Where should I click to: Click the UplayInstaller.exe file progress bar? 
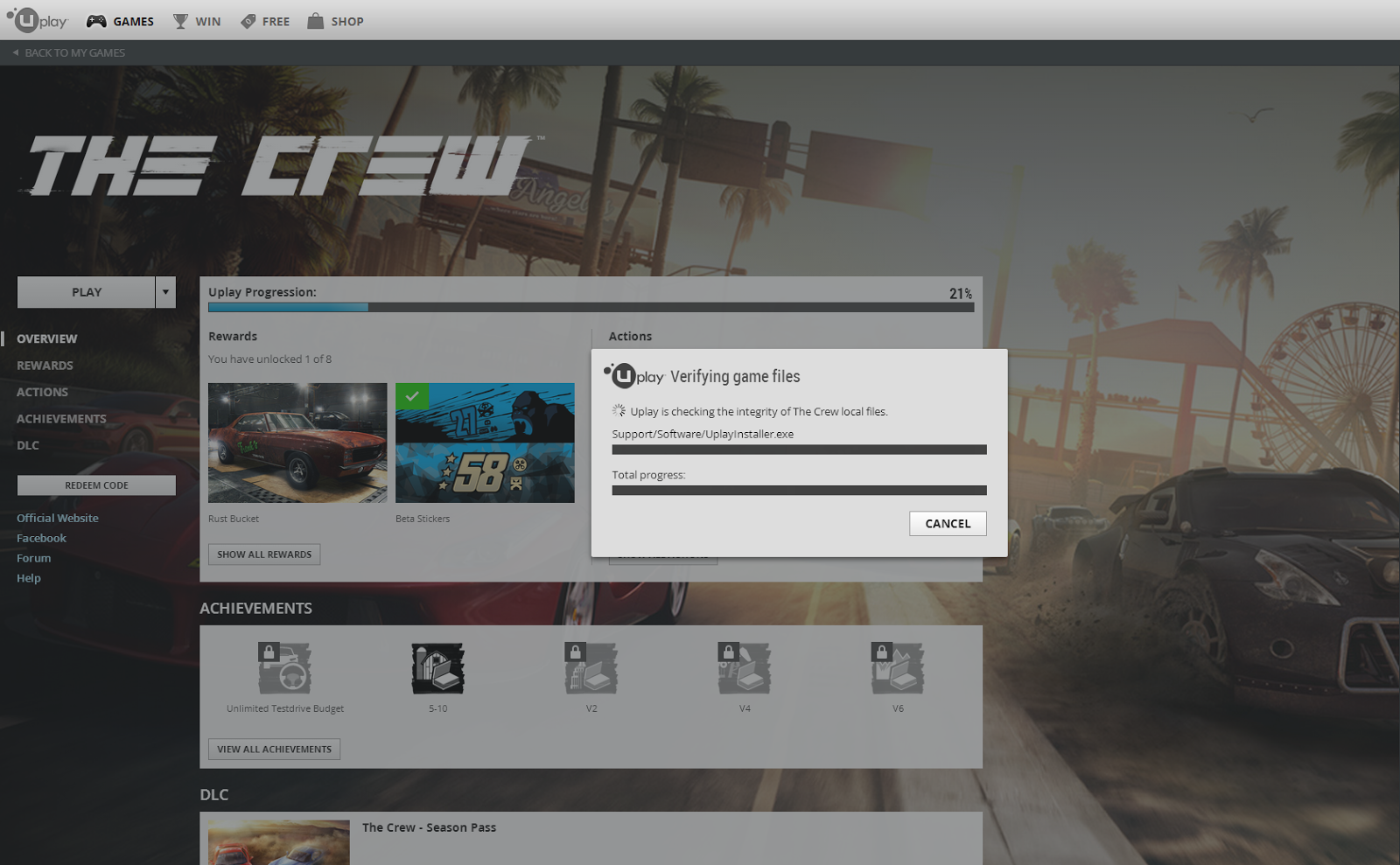point(799,450)
